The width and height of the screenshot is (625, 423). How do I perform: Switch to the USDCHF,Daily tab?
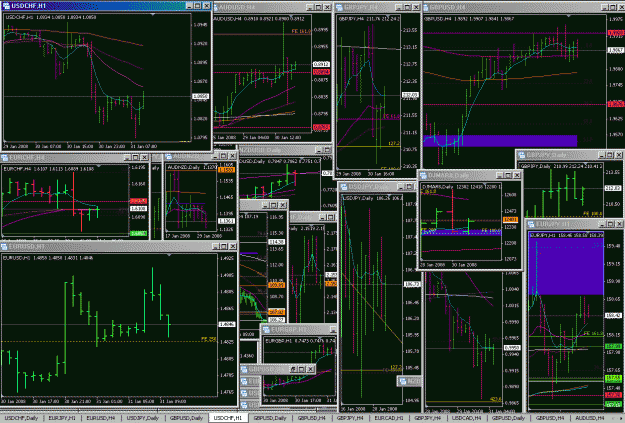tap(22, 418)
